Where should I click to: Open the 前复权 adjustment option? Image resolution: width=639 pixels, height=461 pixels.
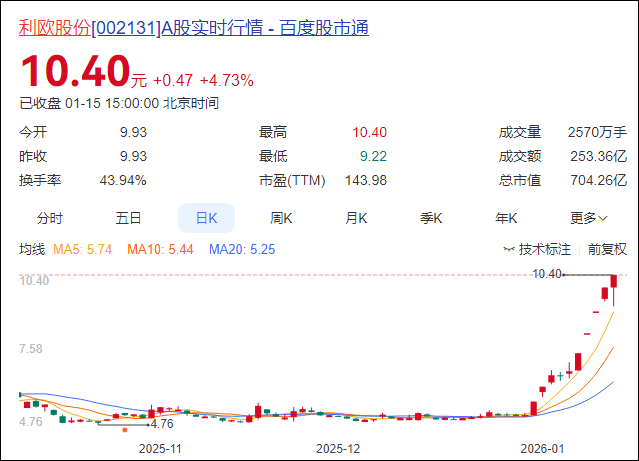(x=607, y=249)
